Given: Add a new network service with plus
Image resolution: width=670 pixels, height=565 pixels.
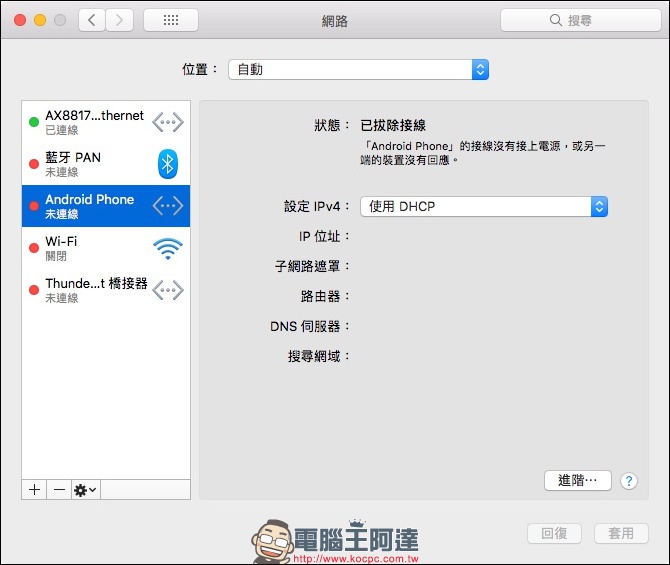Looking at the screenshot, I should tap(34, 489).
